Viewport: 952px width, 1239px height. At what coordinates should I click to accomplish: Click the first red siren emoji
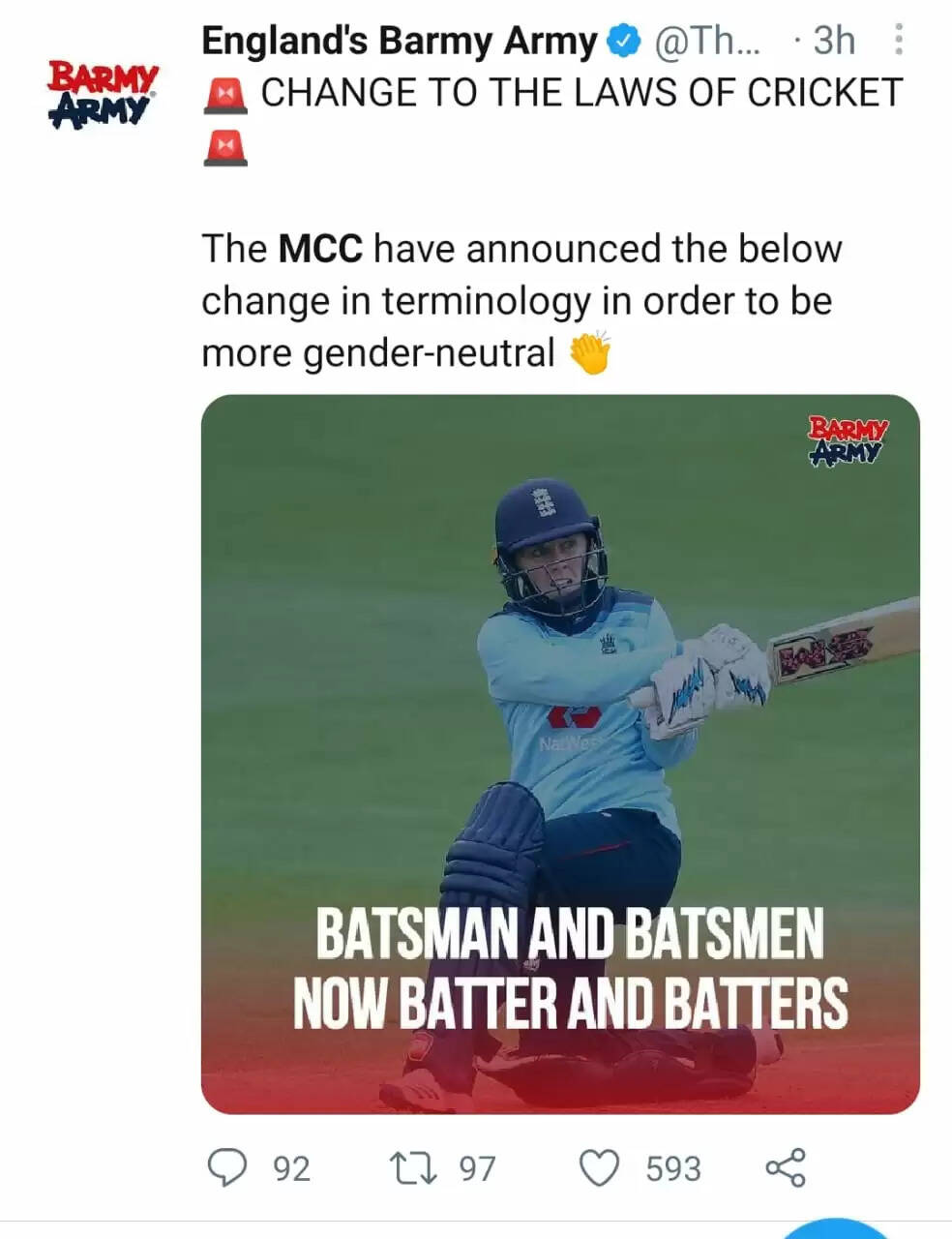click(x=225, y=94)
